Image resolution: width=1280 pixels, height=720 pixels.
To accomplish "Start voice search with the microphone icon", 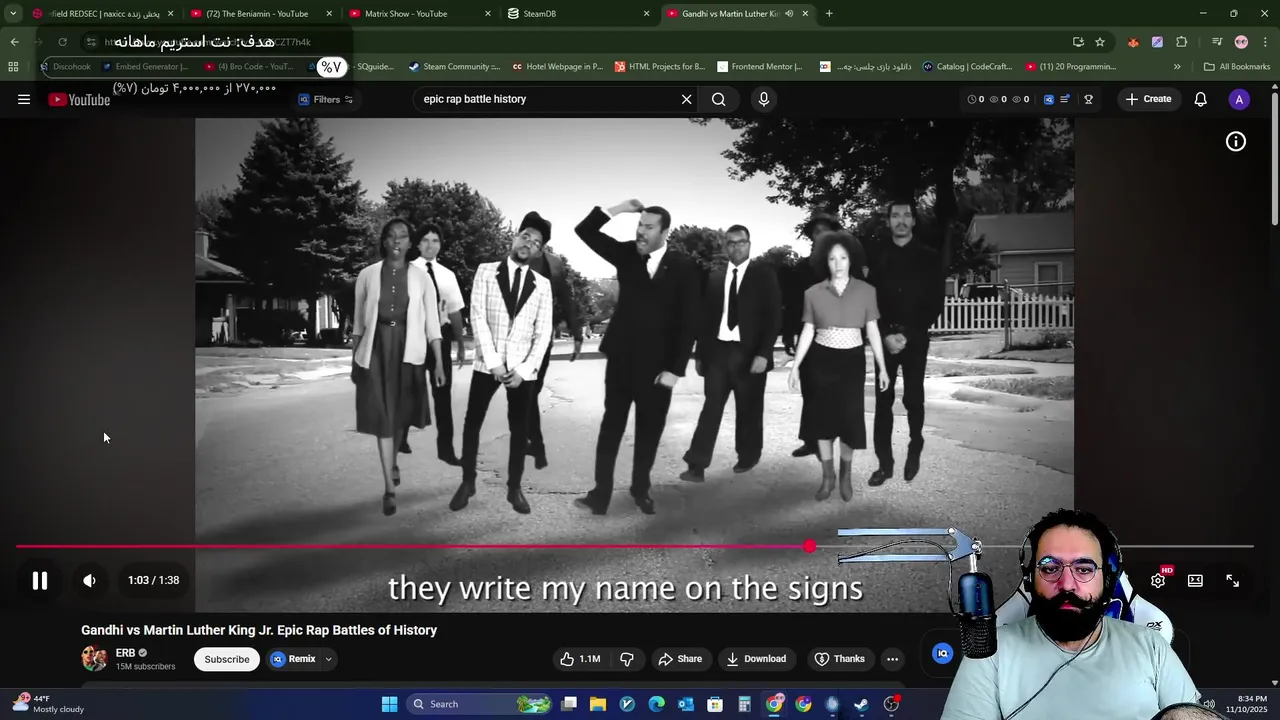I will coord(763,99).
